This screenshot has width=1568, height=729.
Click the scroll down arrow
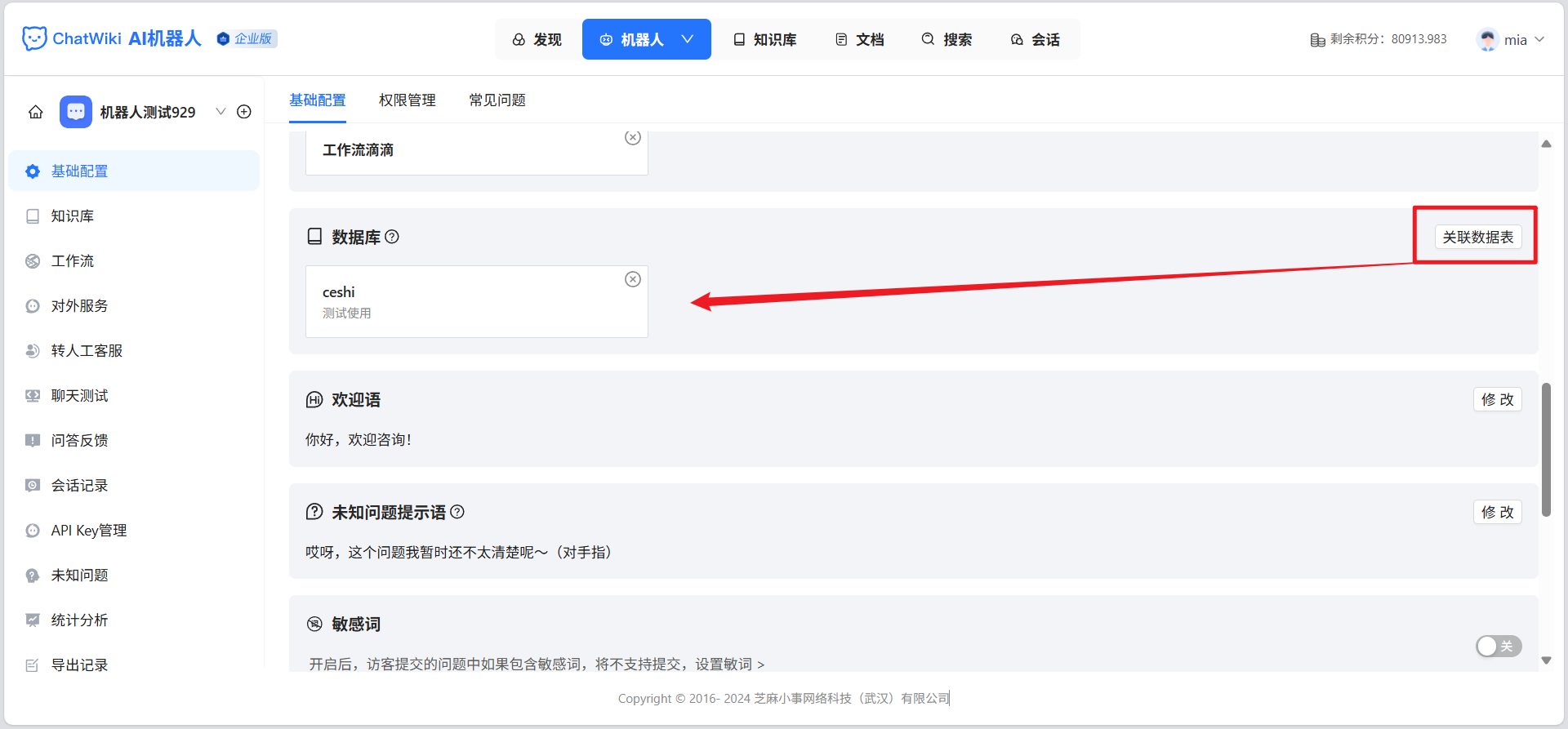(x=1546, y=660)
